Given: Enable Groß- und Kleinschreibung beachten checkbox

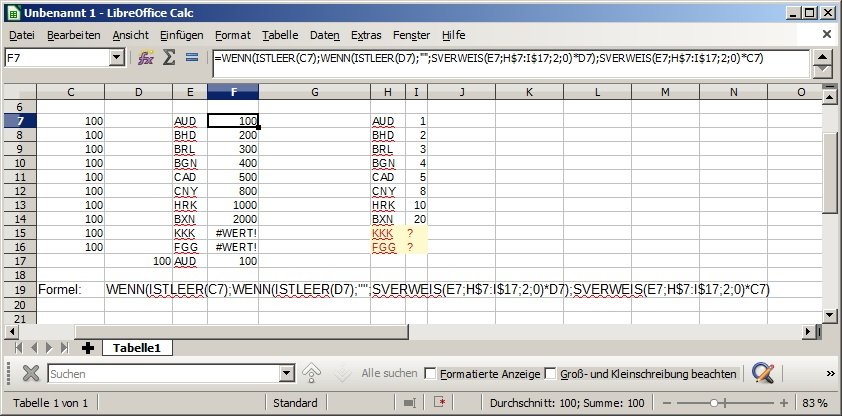Looking at the screenshot, I should point(550,373).
